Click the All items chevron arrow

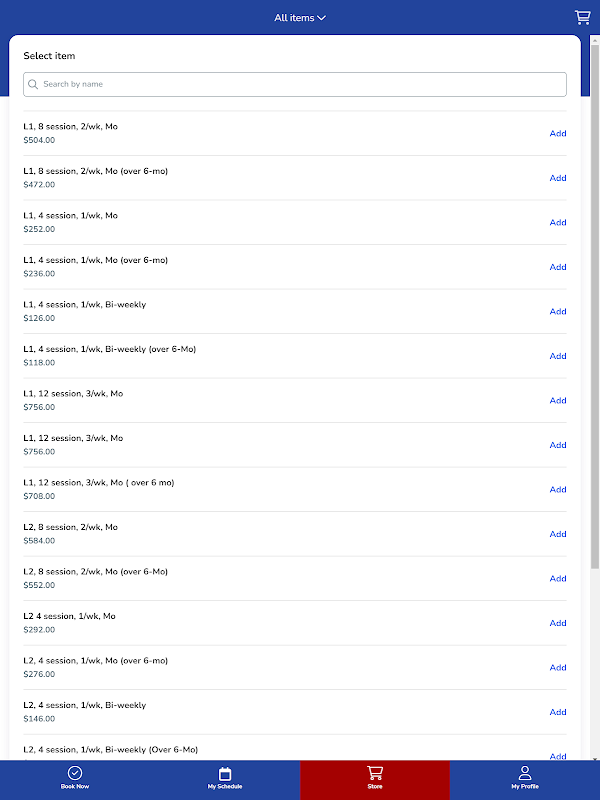(322, 18)
